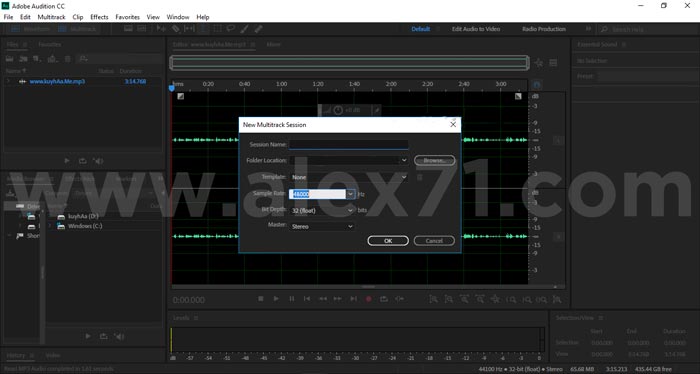This screenshot has width=700, height=374.
Task: Click OK in New Multitrack Session dialog
Action: click(388, 241)
